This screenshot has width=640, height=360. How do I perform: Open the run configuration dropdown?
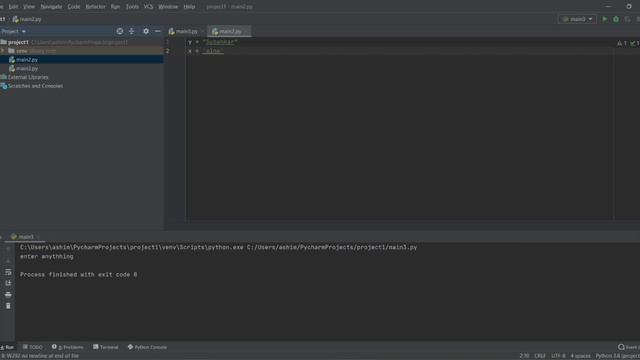(x=577, y=19)
